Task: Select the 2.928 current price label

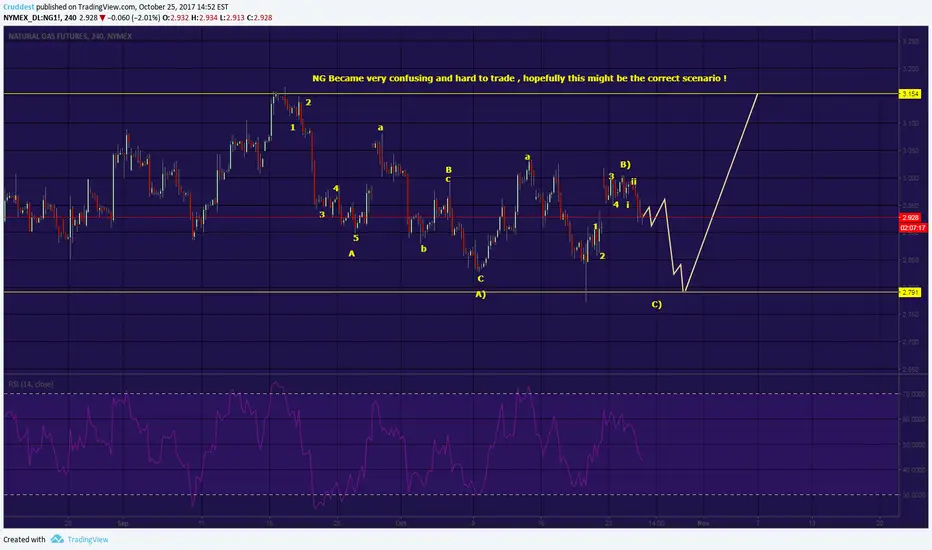Action: [910, 218]
